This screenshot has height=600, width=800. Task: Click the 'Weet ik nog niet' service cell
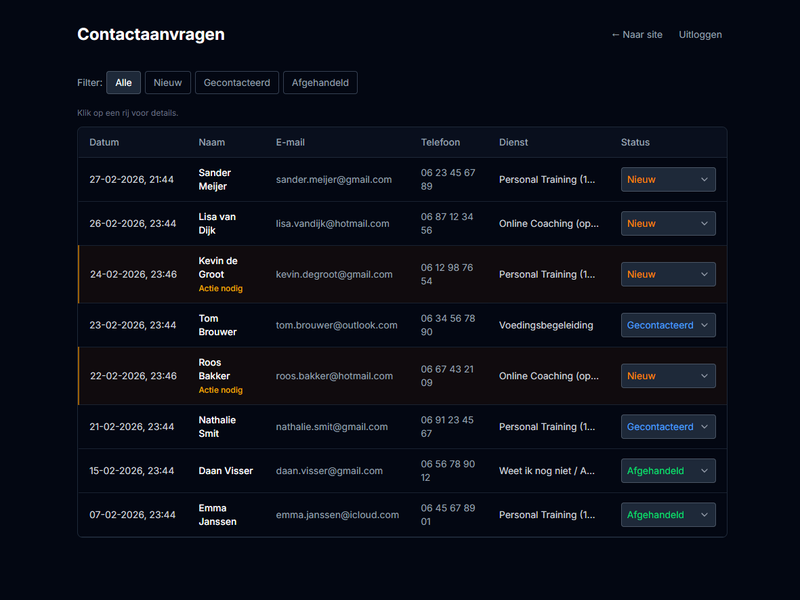(546, 471)
